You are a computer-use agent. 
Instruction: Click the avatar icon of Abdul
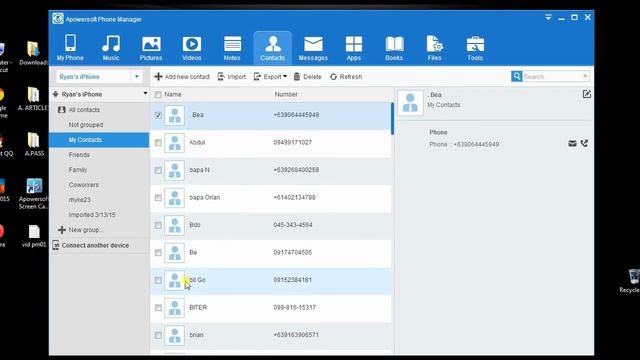coord(175,143)
